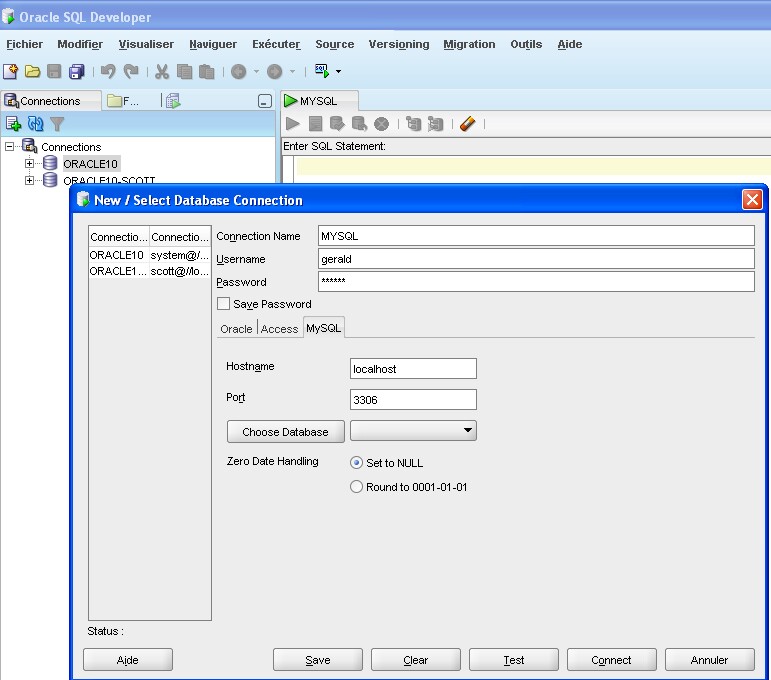Expand the ORACLE10 connection tree node

click(x=30, y=163)
